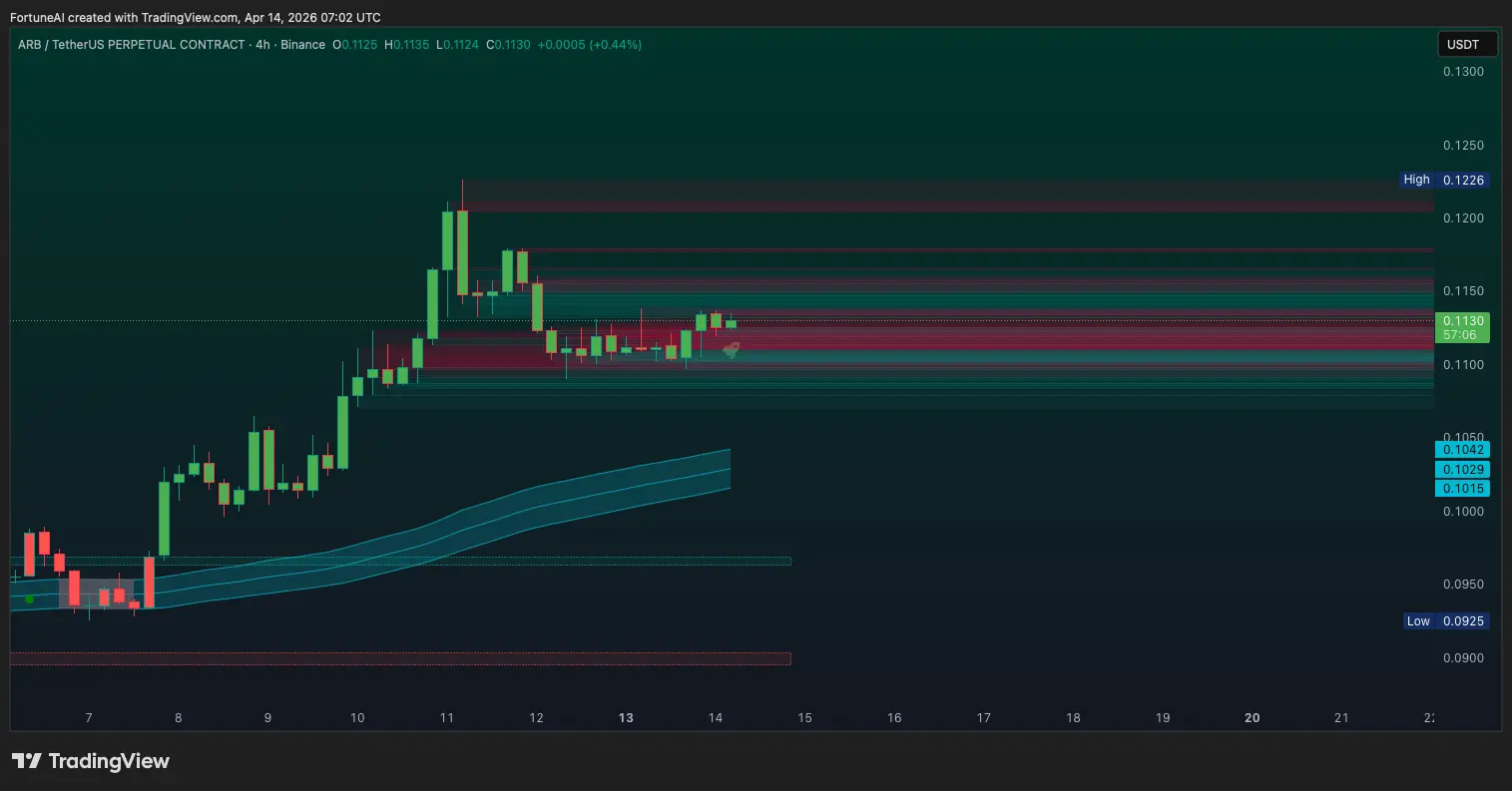
Task: Click 0.1300 on the price axis
Action: 1463,72
